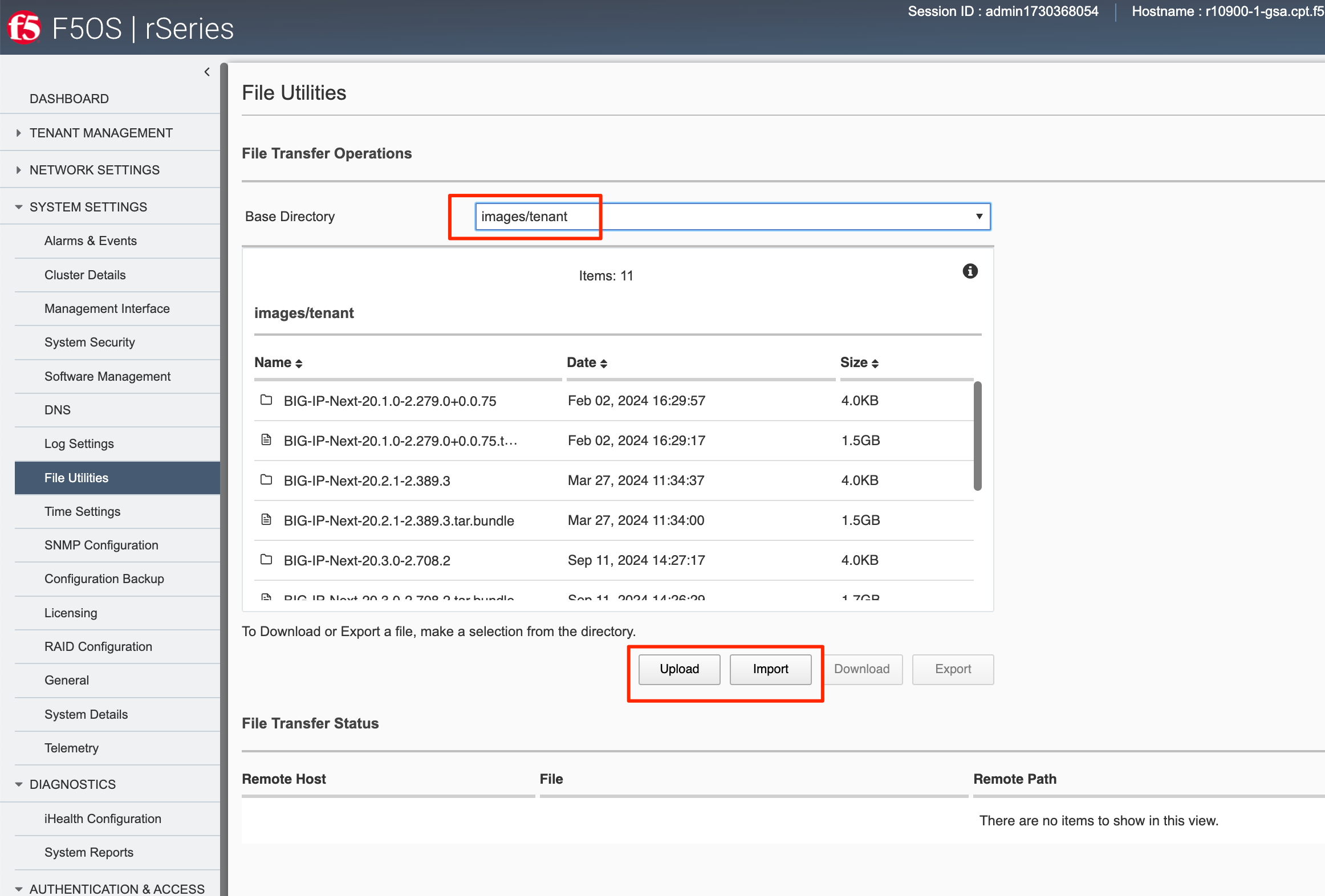Click folder icon for BIG-IP-Next-20.3.0-2.708.2

(x=266, y=560)
